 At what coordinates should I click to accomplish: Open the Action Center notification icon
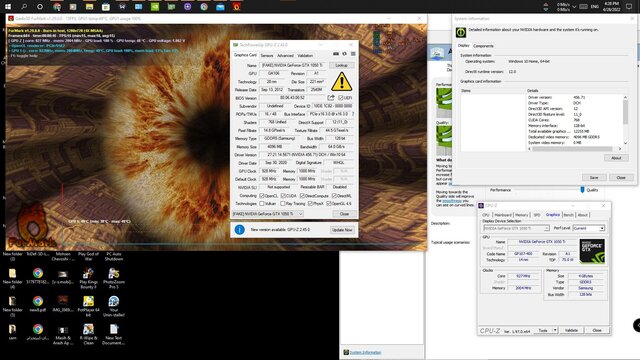coord(629,7)
